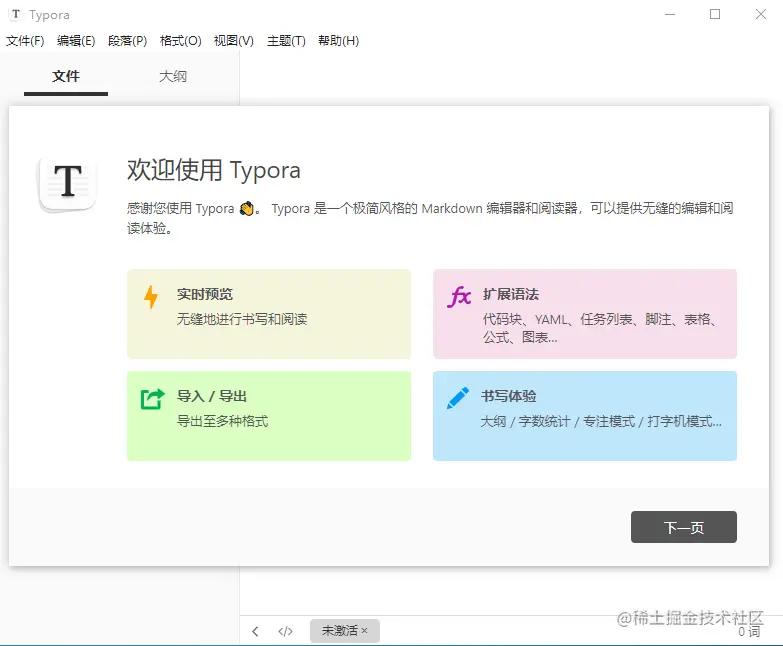Viewport: 783px width, 646px height.
Task: Click the green export 导入/导出 icon
Action: click(x=152, y=399)
